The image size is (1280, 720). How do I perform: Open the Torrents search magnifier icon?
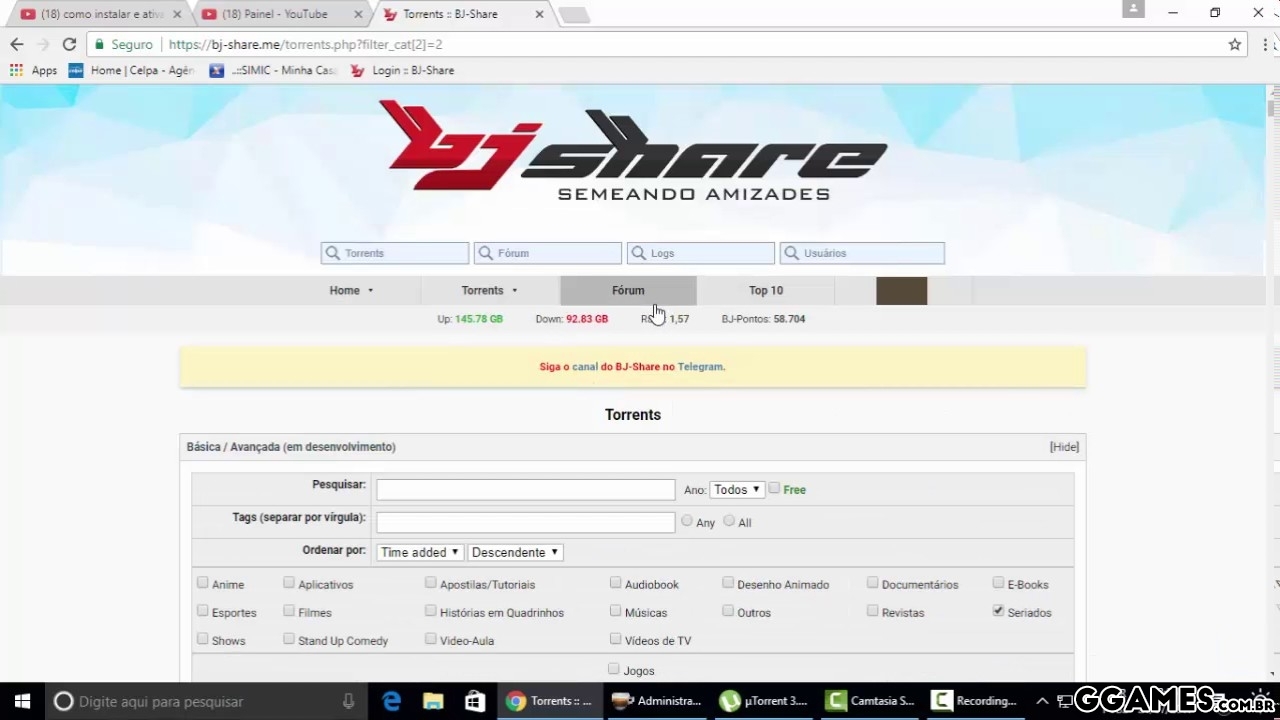tap(333, 253)
